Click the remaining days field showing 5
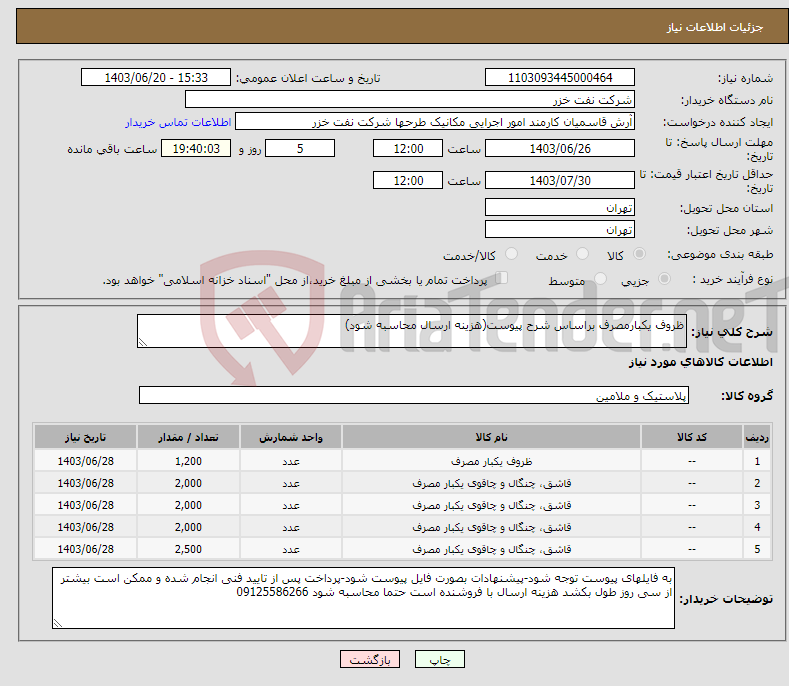The width and height of the screenshot is (789, 686). pos(300,148)
